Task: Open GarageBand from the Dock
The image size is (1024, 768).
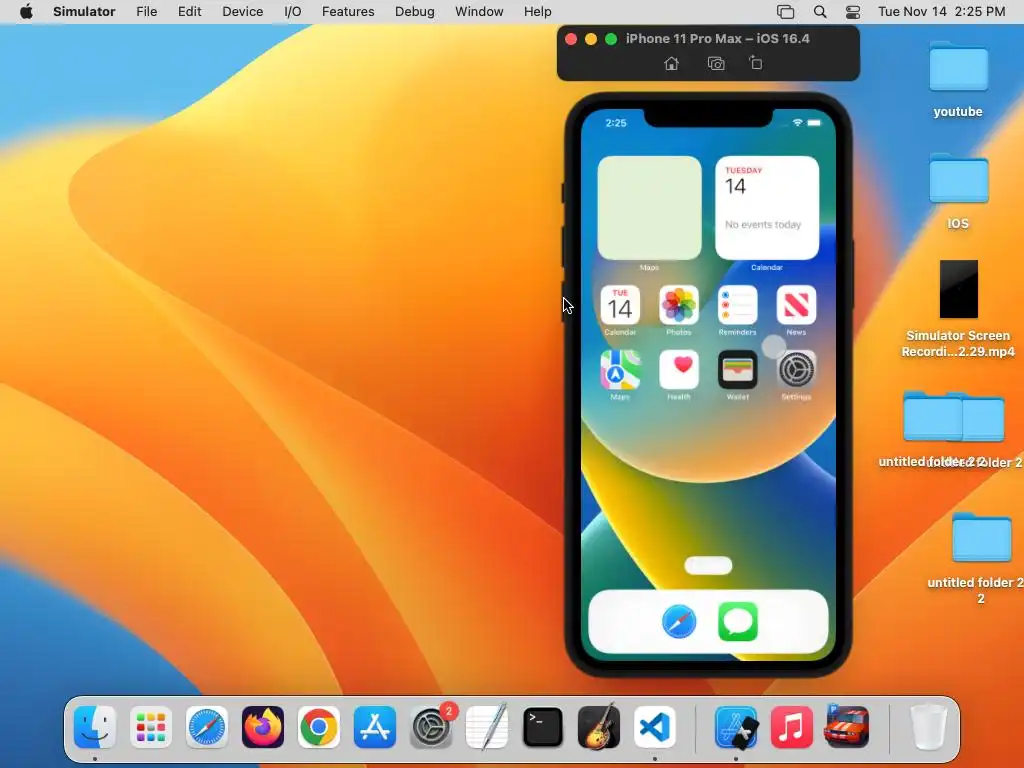Action: tap(599, 727)
